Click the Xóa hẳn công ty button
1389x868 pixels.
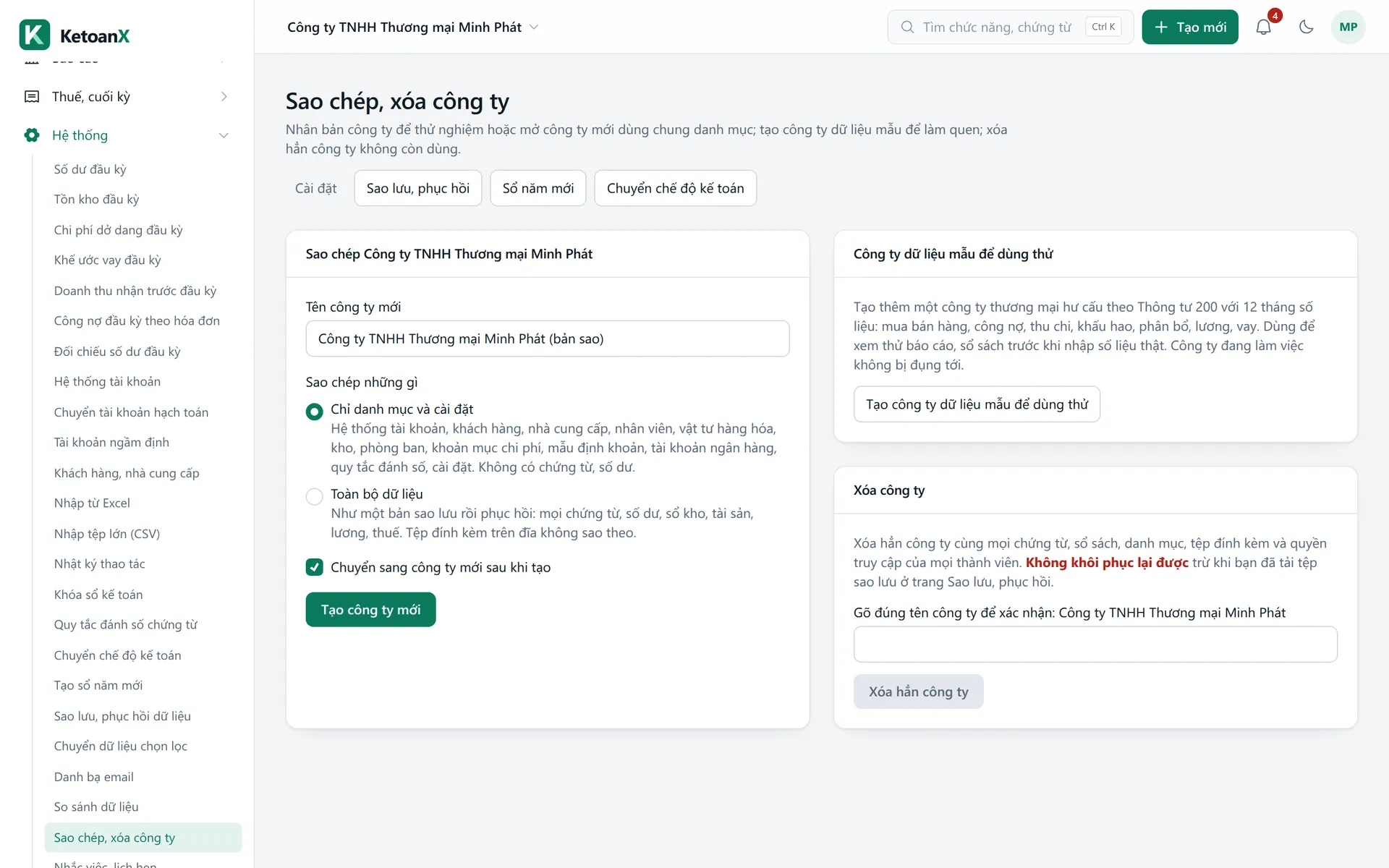pyautogui.click(x=918, y=692)
